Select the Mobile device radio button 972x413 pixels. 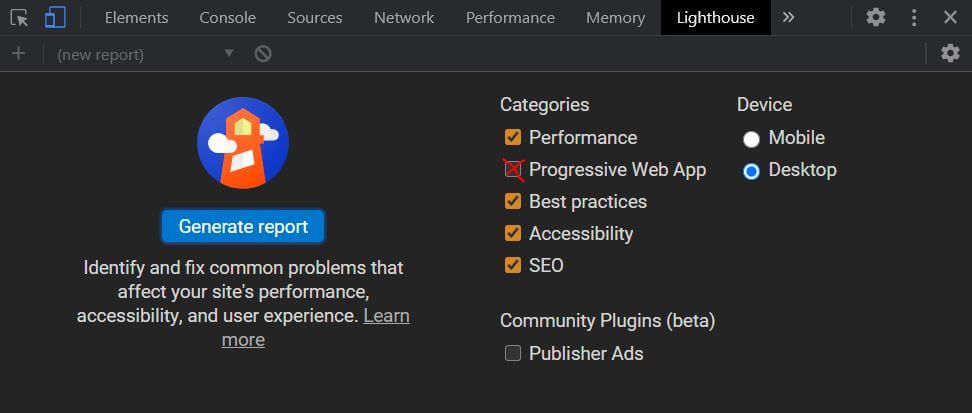751,139
